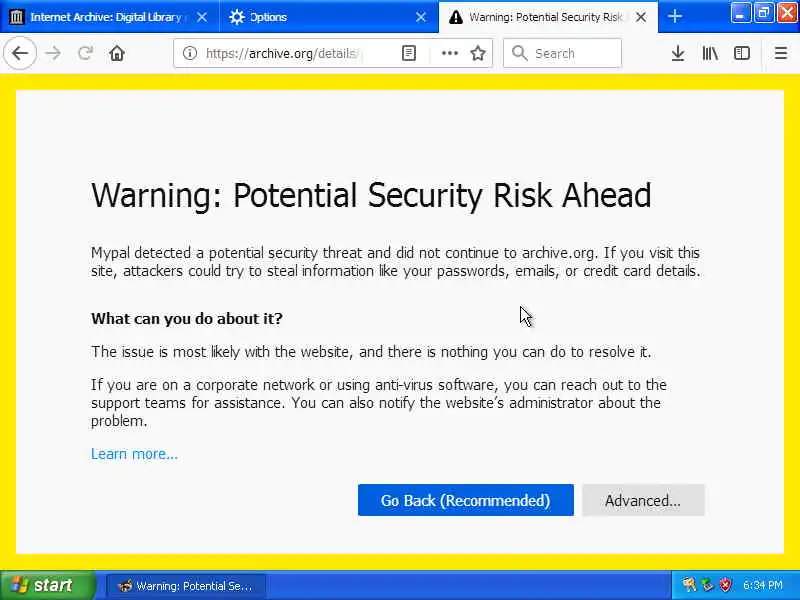Image resolution: width=800 pixels, height=600 pixels.
Task: Toggle the sidebars icon
Action: [742, 54]
